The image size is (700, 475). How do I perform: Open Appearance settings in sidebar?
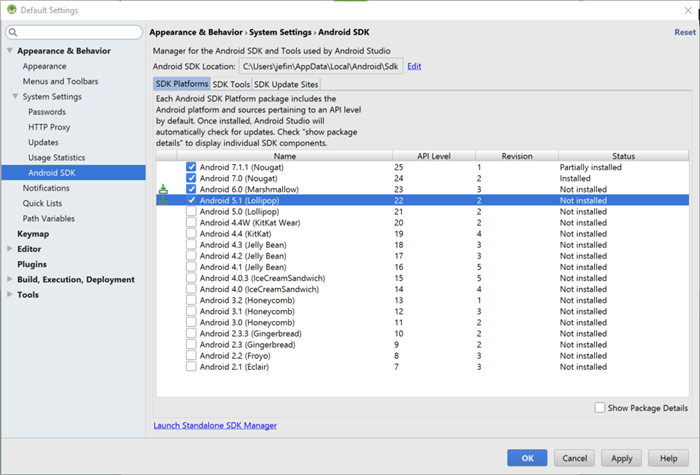pyautogui.click(x=45, y=66)
